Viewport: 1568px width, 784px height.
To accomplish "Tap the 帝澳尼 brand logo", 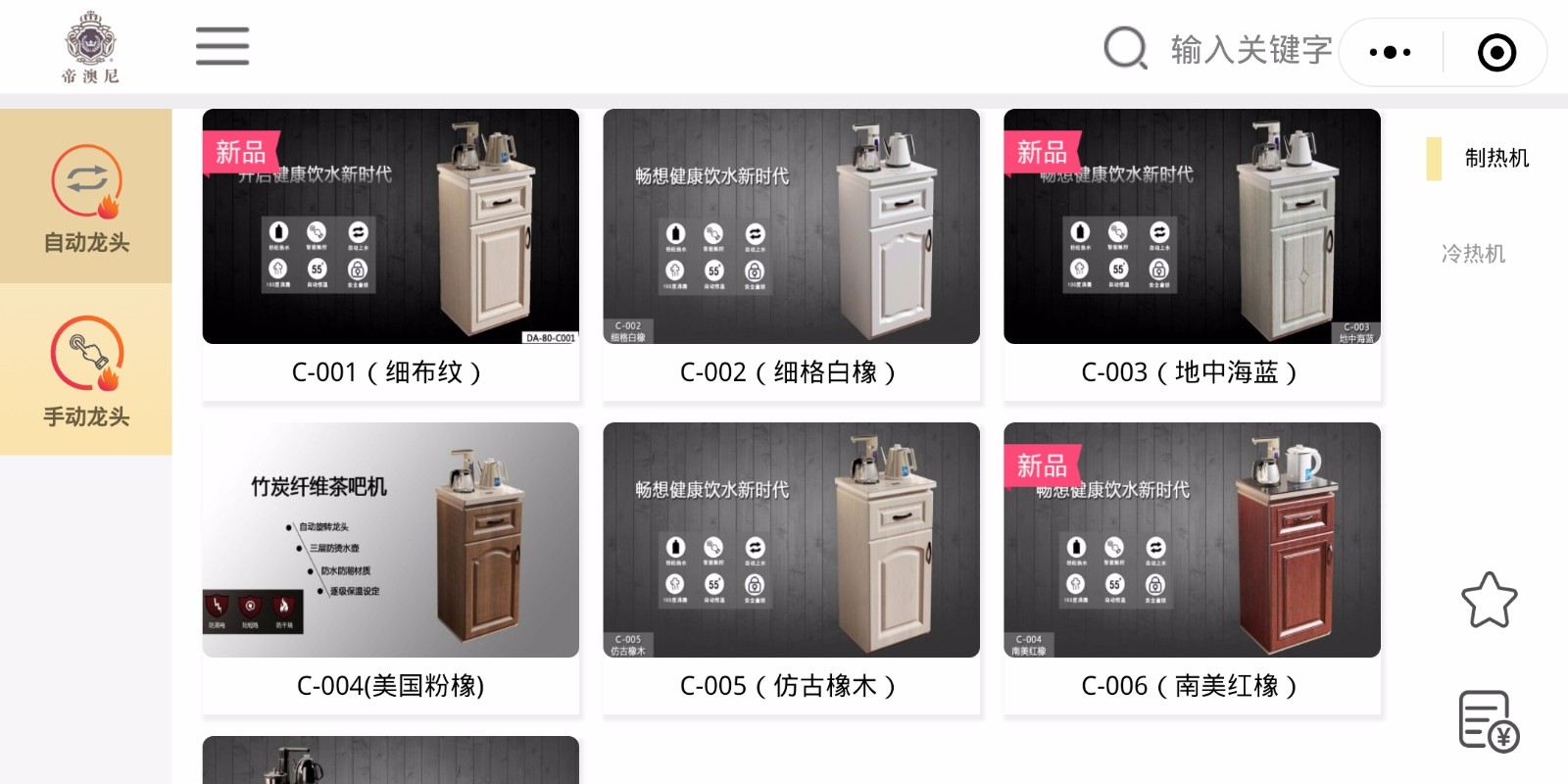I will [x=90, y=47].
